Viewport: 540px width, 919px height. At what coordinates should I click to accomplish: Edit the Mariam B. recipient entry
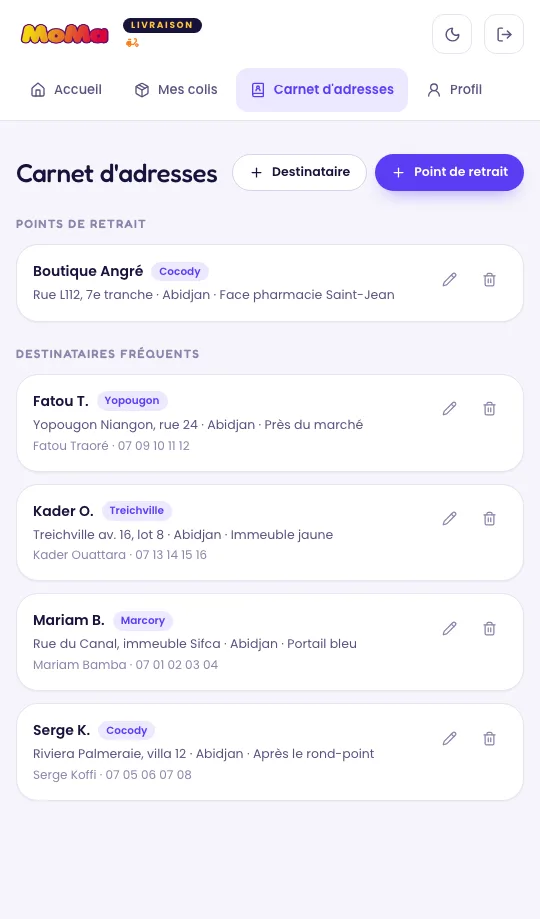click(x=450, y=629)
